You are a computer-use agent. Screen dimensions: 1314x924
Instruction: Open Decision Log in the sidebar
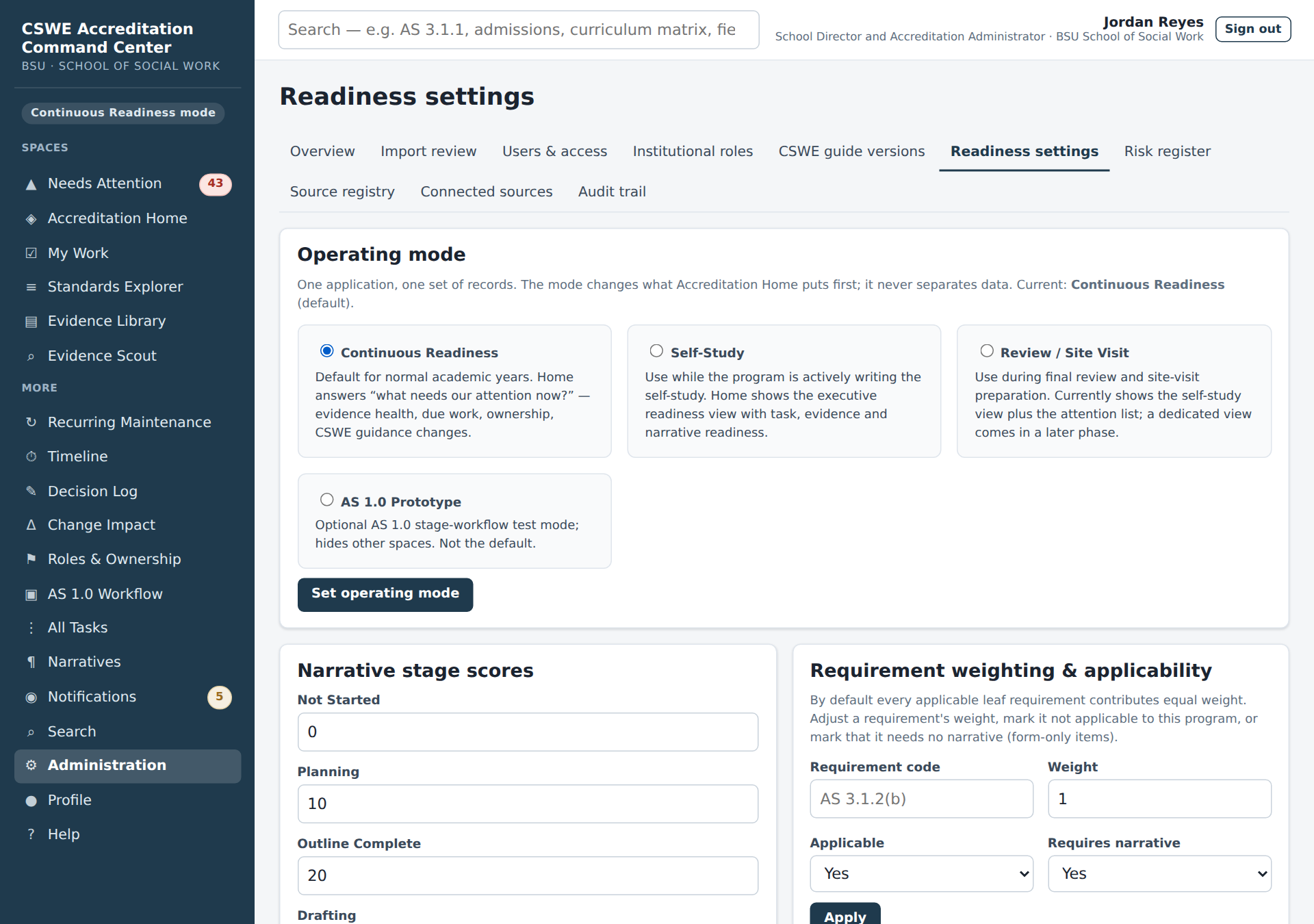[x=127, y=491]
